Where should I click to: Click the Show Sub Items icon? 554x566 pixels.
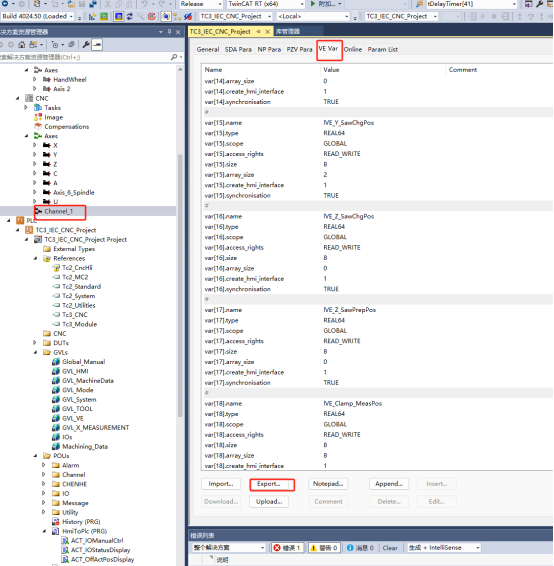pos(177,17)
